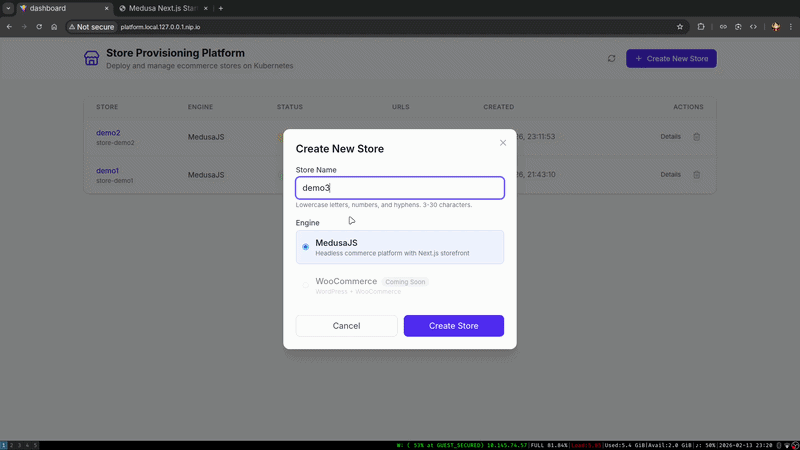Click the refresh stores icon
Screen dimensions: 800x450
click(x=611, y=59)
